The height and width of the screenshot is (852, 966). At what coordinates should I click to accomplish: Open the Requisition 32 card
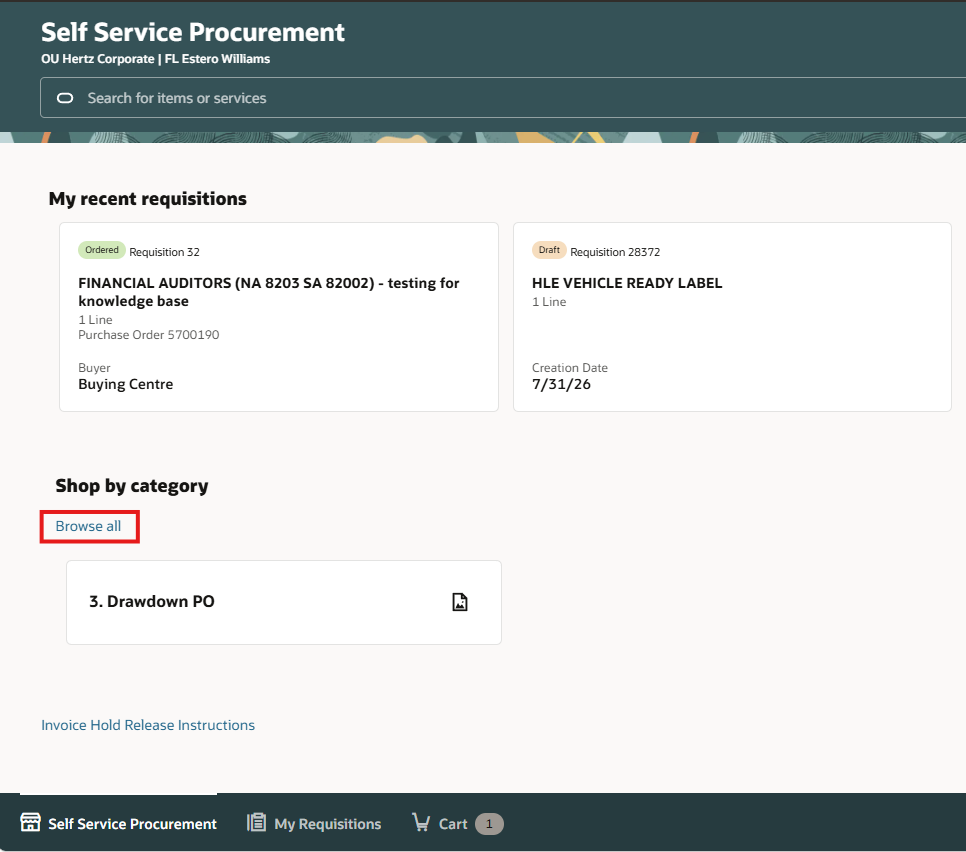[278, 317]
